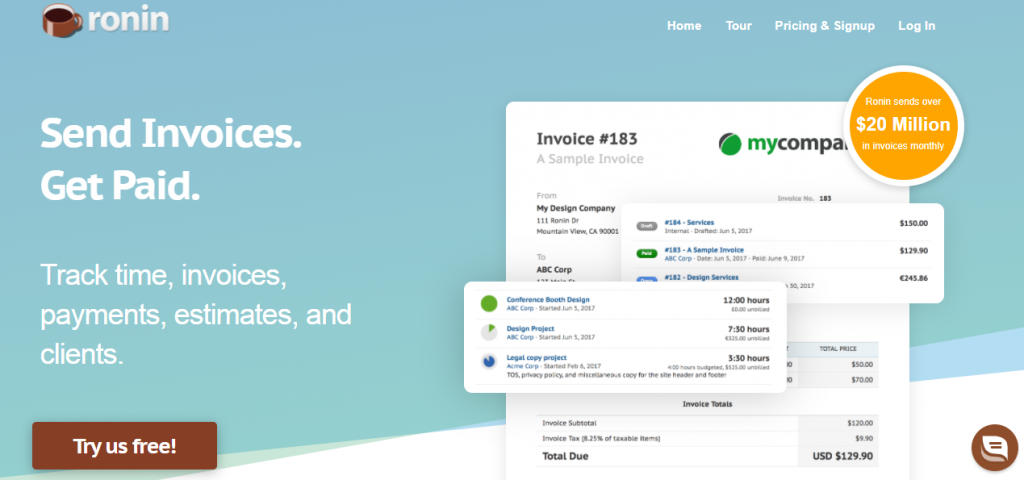The height and width of the screenshot is (480, 1024).
Task: Click the $150.00 amount for invoice #184
Action: pyautogui.click(x=913, y=223)
